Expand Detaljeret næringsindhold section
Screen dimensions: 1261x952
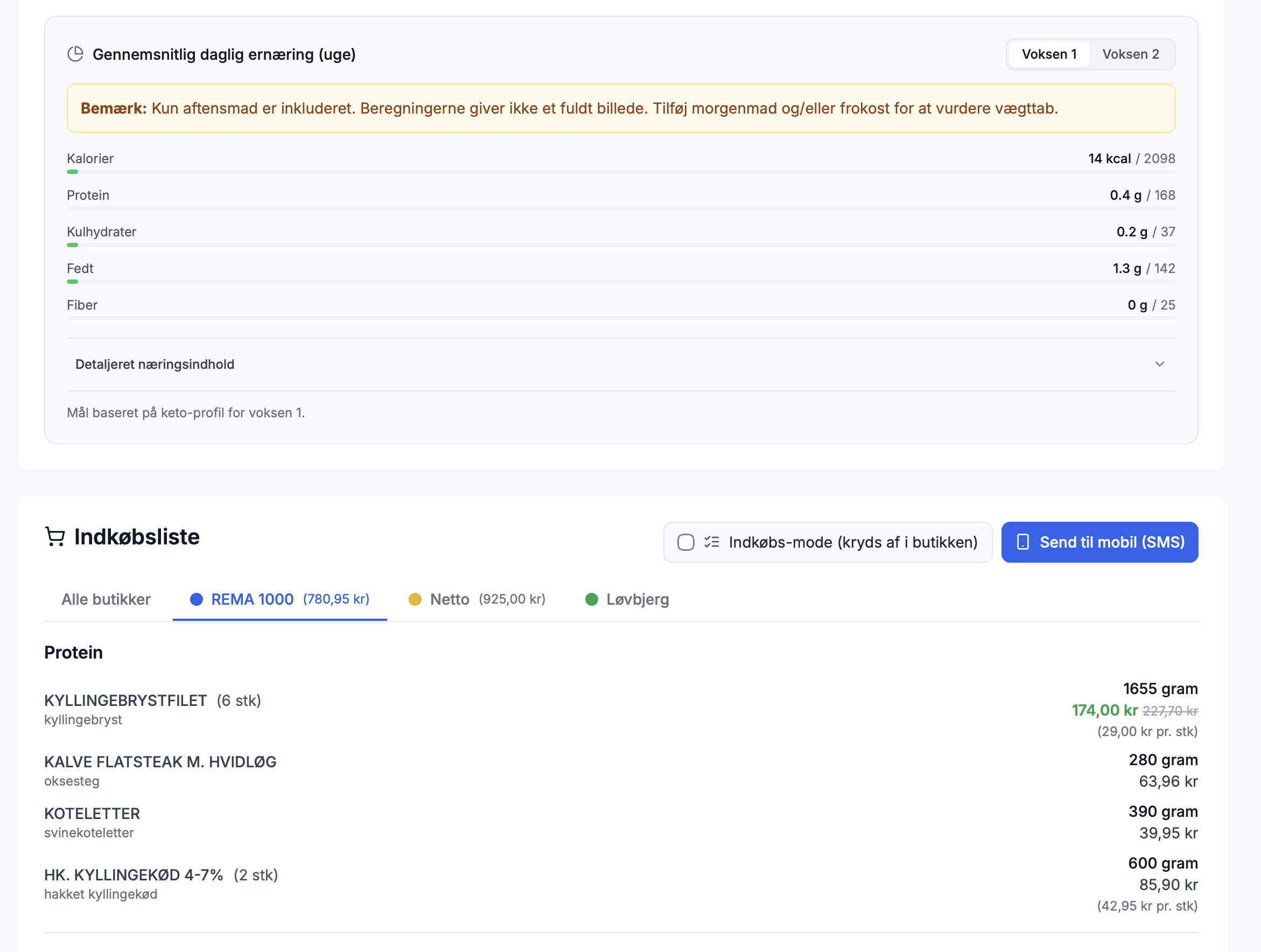155,364
